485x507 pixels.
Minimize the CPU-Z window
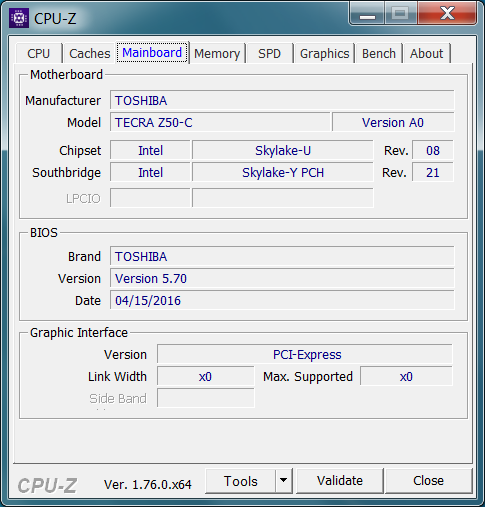click(367, 13)
